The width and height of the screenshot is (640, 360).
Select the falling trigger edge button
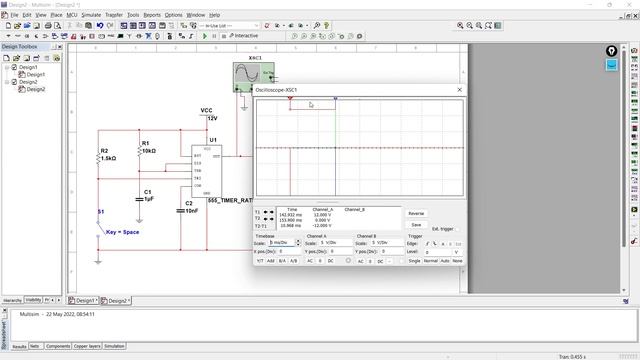(x=435, y=244)
